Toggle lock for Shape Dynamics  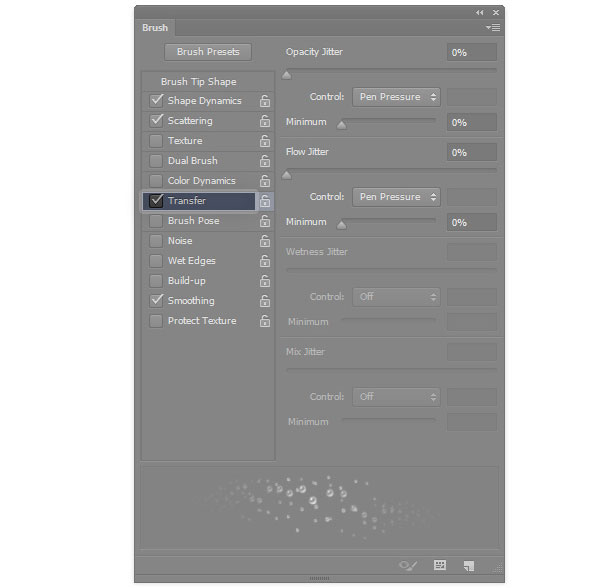[265, 101]
